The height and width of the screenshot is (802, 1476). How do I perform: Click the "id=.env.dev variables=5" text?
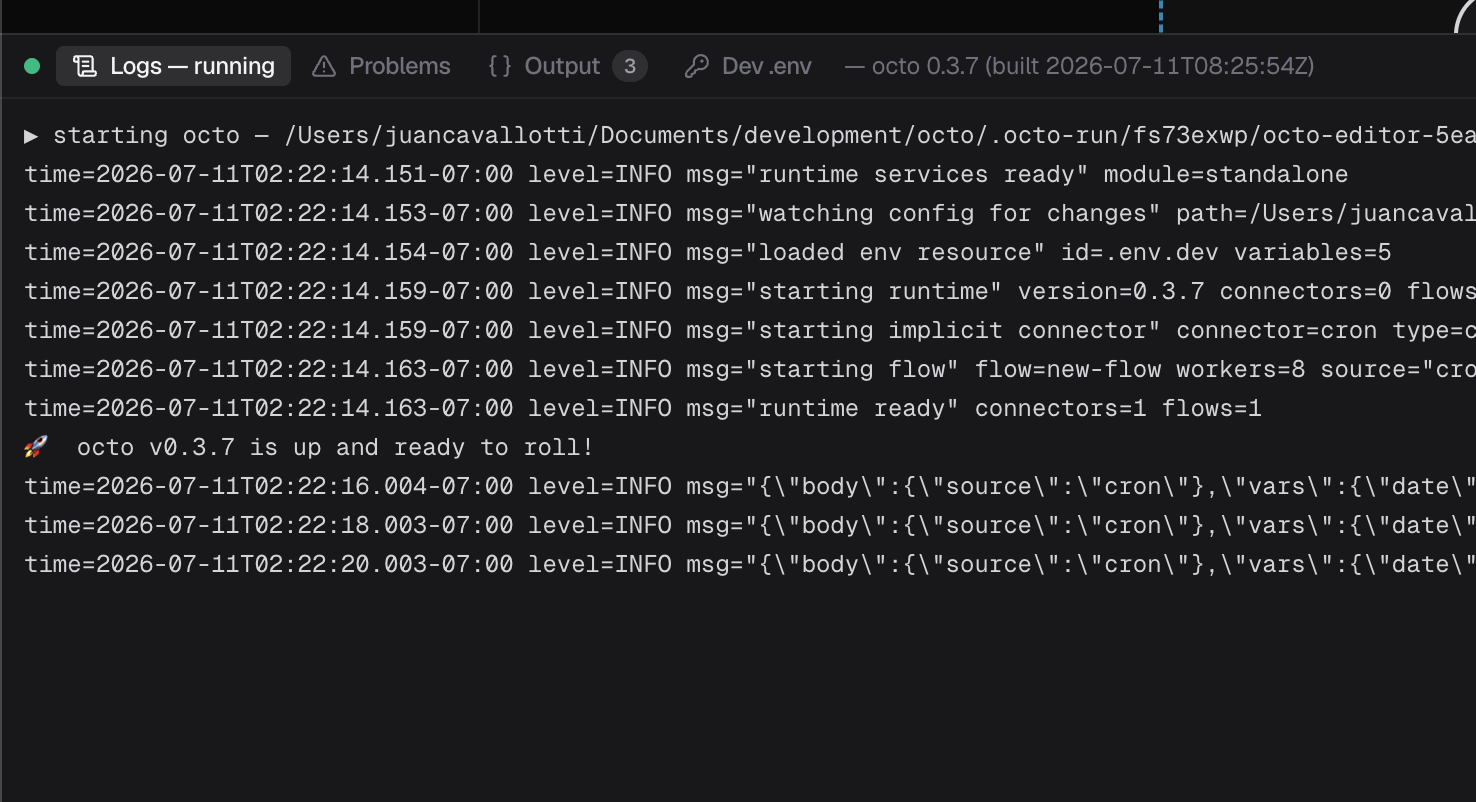(1226, 252)
